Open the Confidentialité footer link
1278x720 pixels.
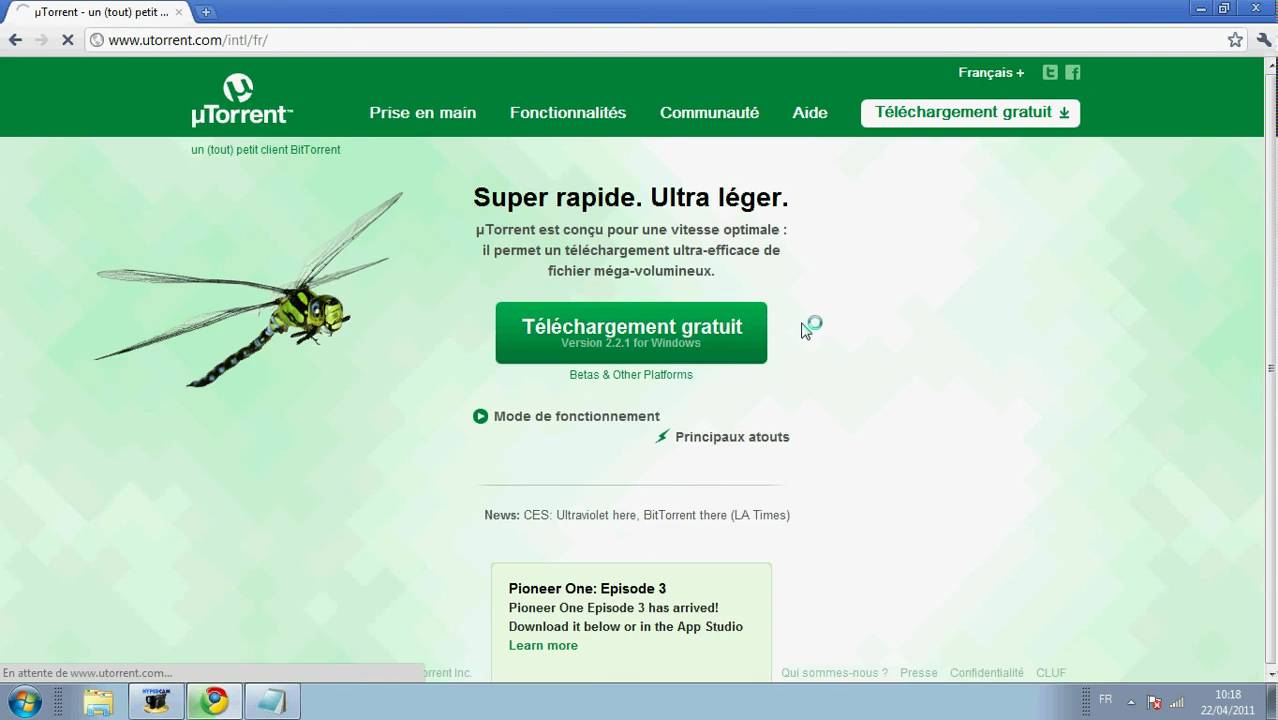987,673
